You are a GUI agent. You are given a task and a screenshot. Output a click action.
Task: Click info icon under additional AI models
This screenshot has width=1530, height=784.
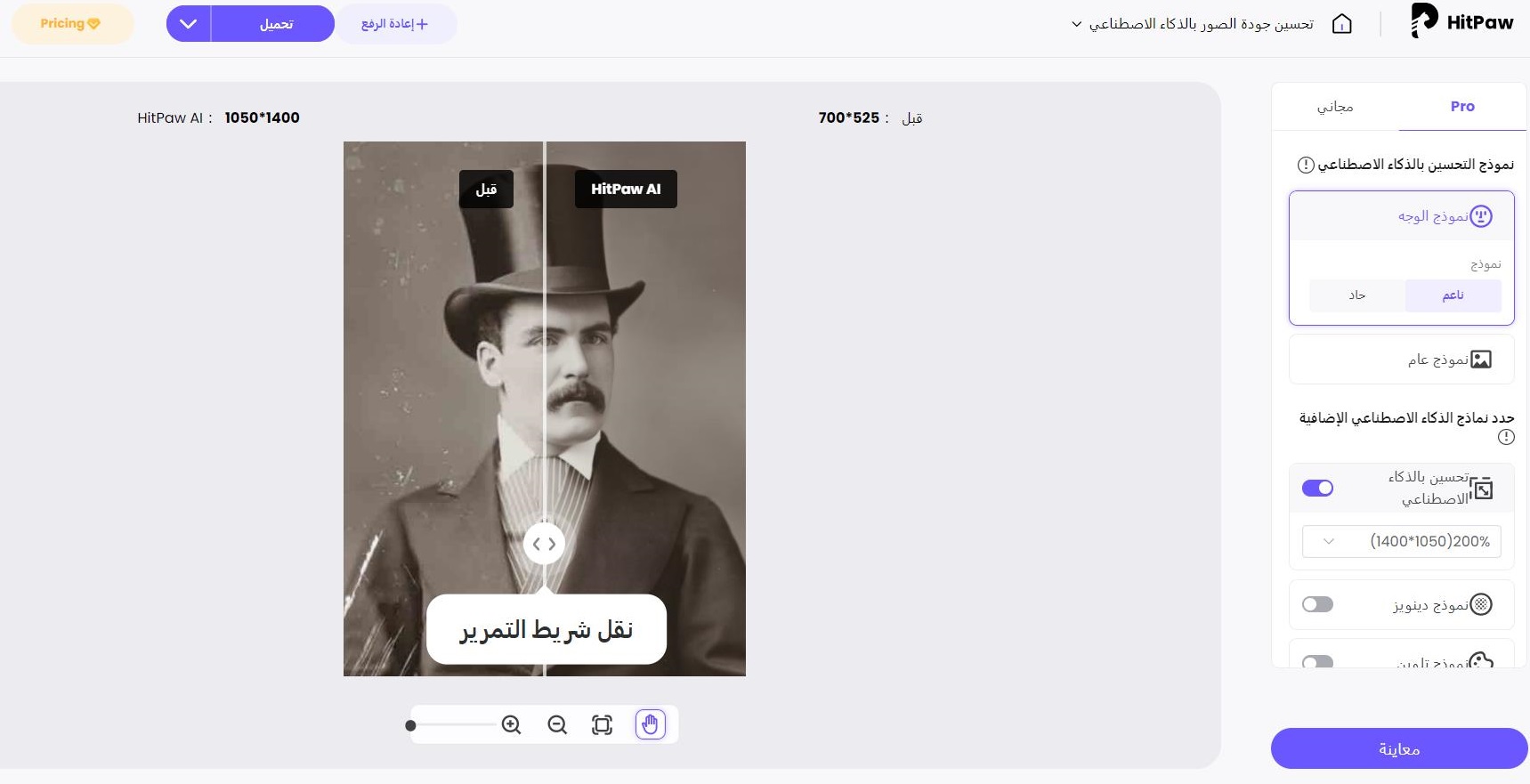click(1506, 437)
